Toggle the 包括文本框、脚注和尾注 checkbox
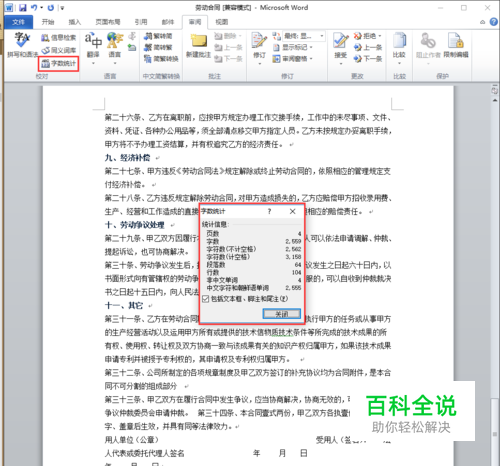 (206, 299)
